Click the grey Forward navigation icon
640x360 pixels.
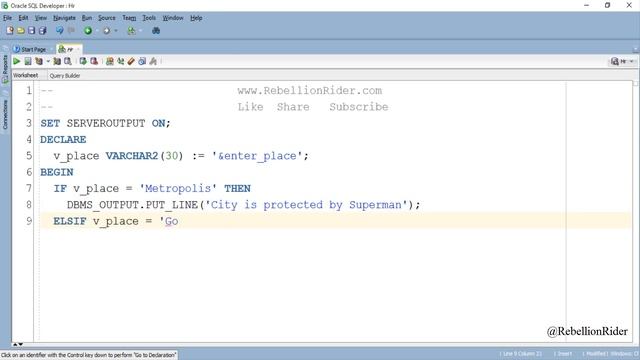click(107, 31)
